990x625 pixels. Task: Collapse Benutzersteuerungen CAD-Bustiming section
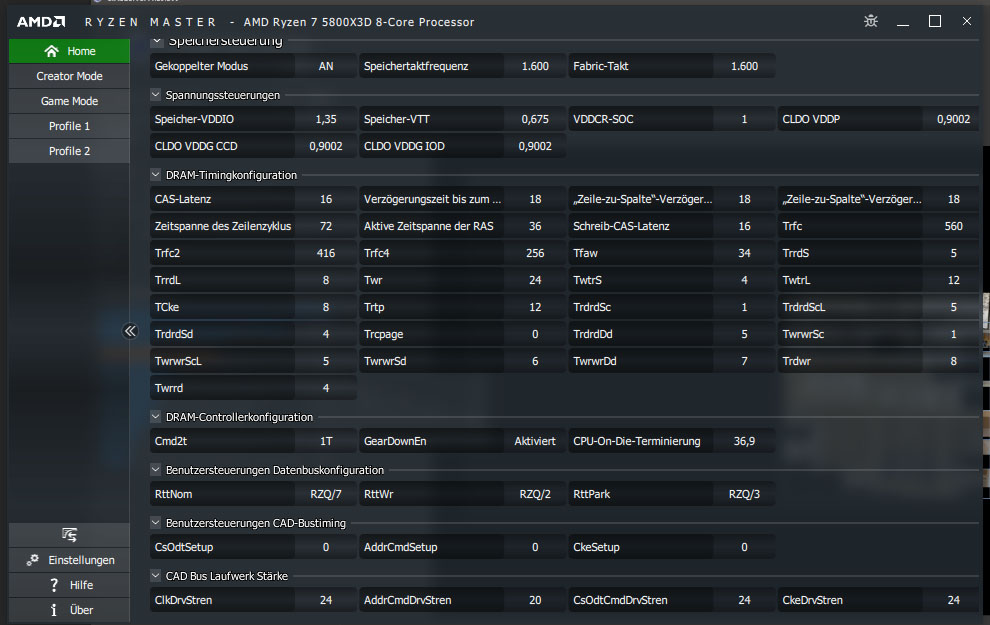pyautogui.click(x=156, y=523)
